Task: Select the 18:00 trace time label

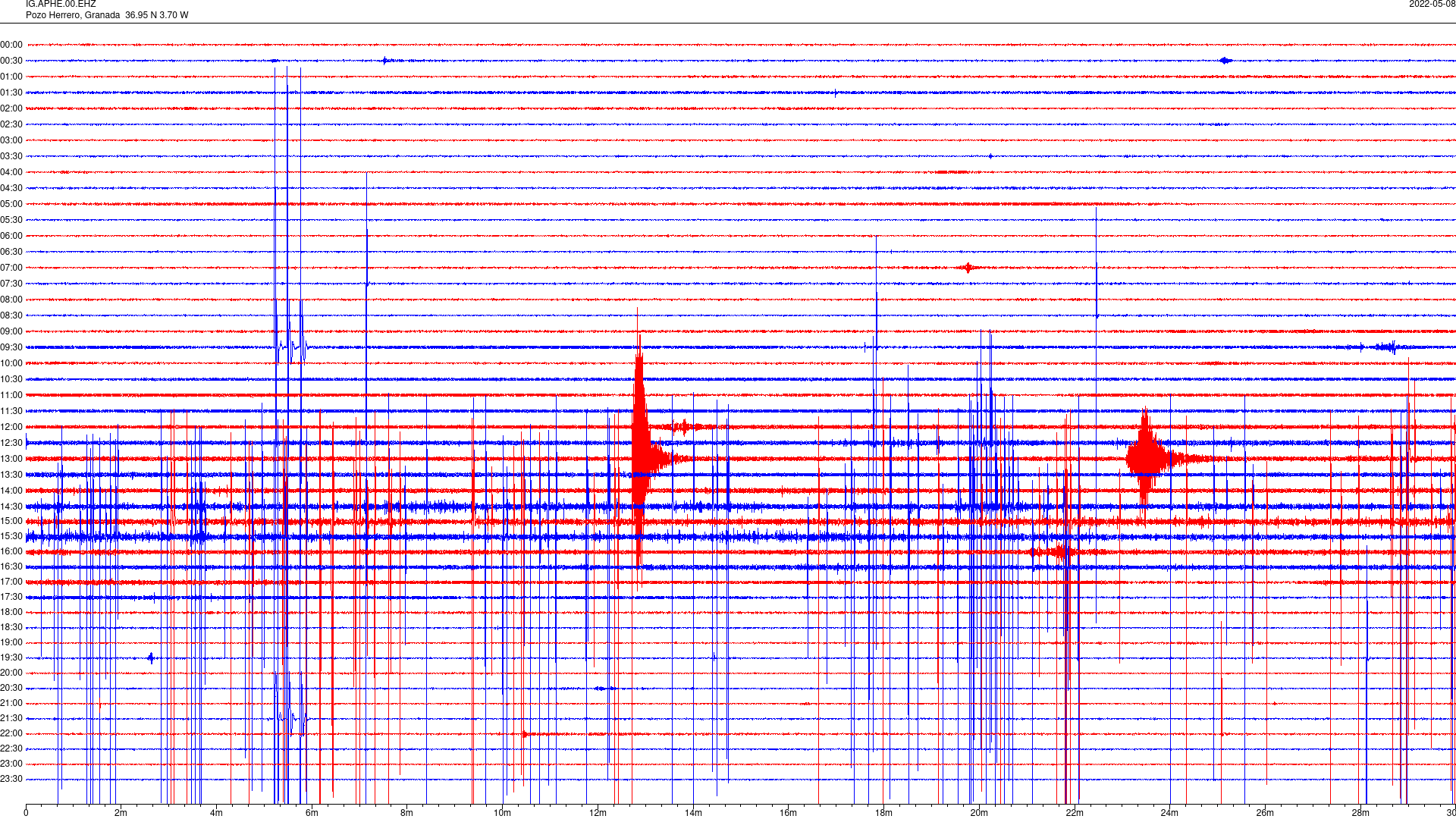Action: (11, 612)
